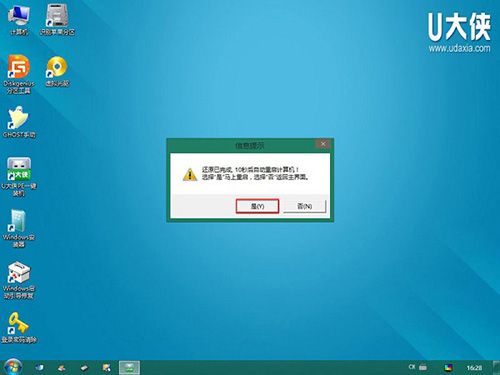Open the virtual CD drive (虚拟光驱) icon
This screenshot has width=500, height=375.
point(57,71)
